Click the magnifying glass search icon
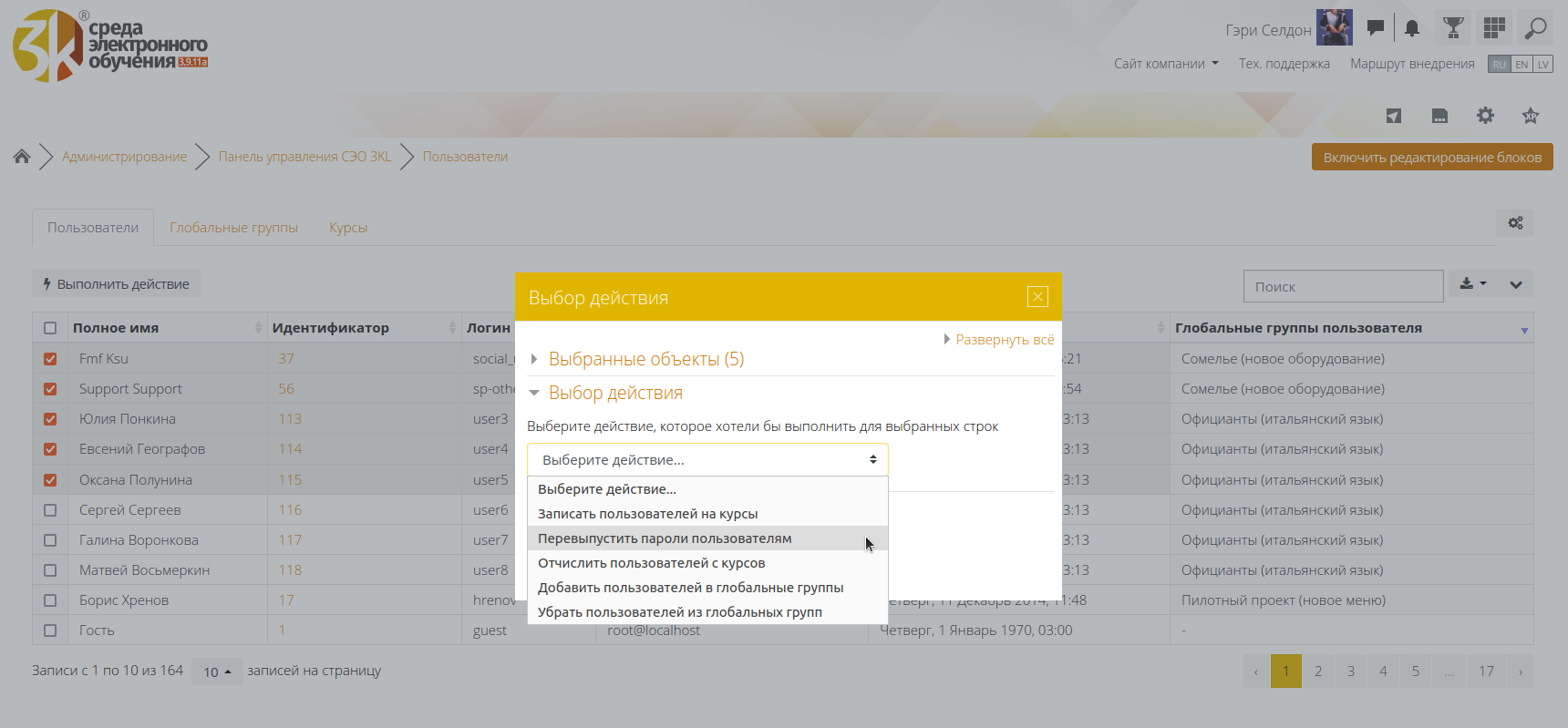The image size is (1568, 728). click(x=1536, y=28)
